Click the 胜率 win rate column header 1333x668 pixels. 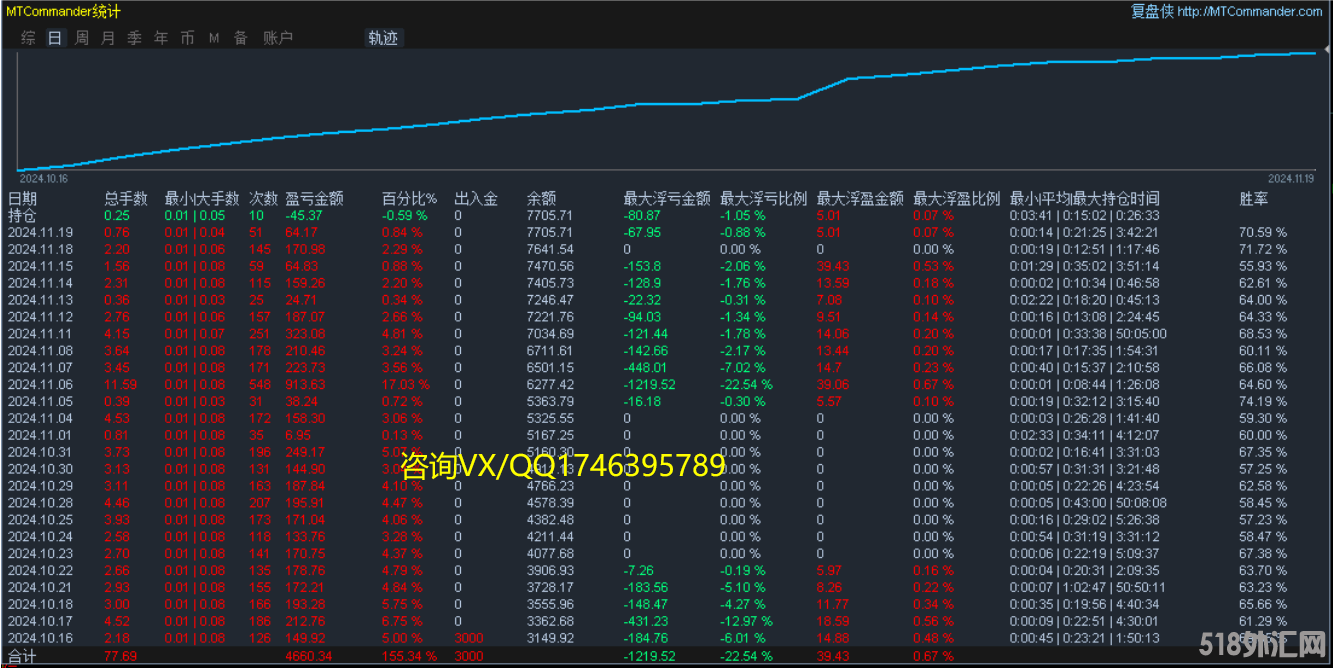click(x=1252, y=199)
